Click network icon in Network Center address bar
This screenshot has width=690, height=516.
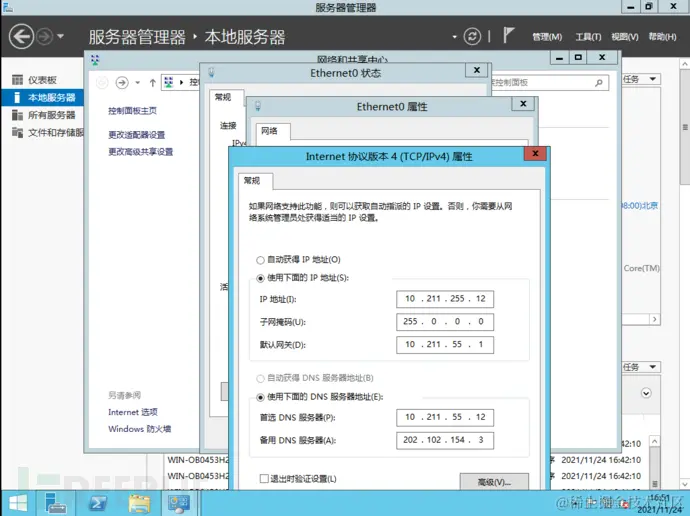[169, 82]
